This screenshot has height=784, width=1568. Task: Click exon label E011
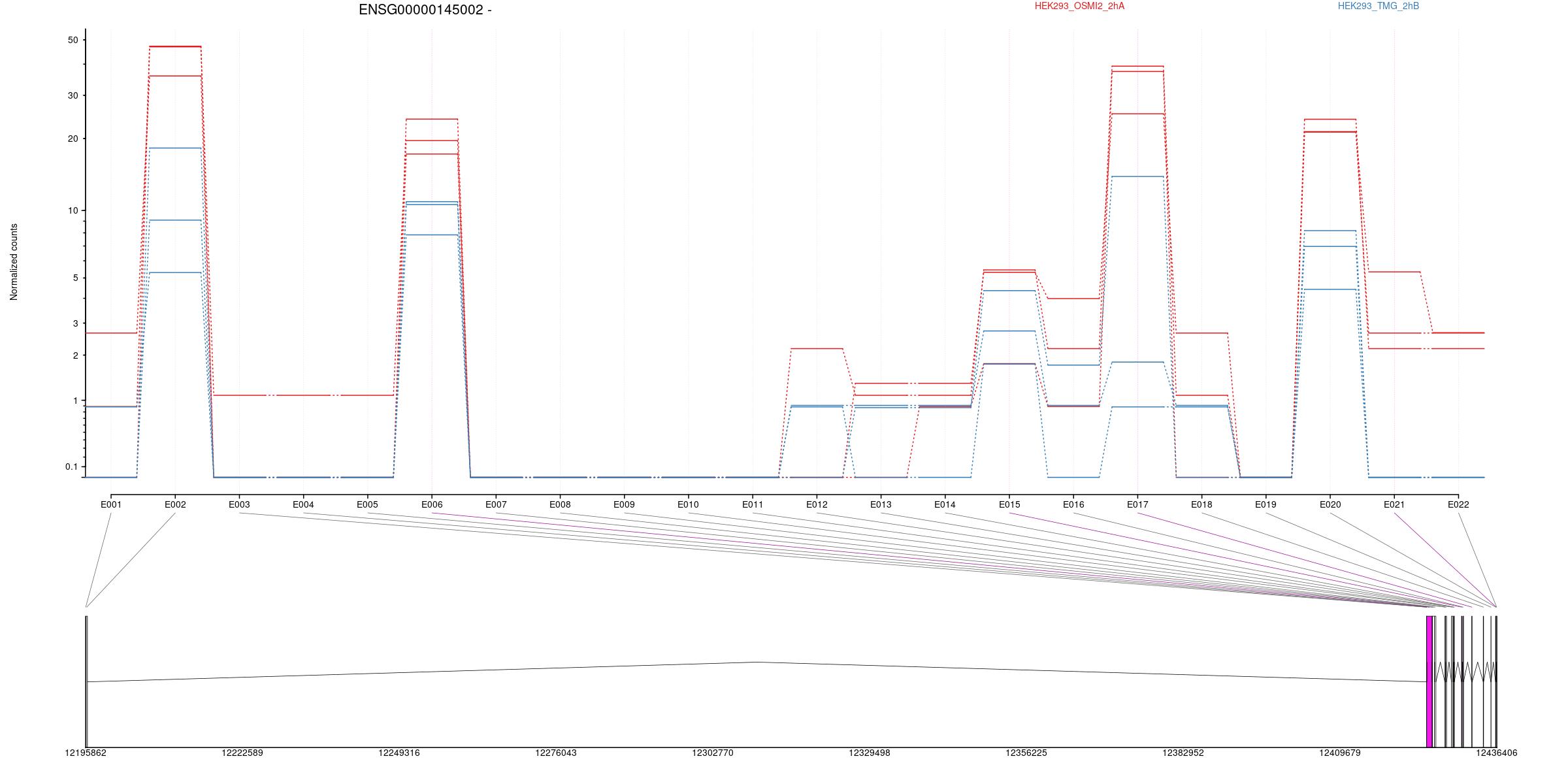pos(753,504)
